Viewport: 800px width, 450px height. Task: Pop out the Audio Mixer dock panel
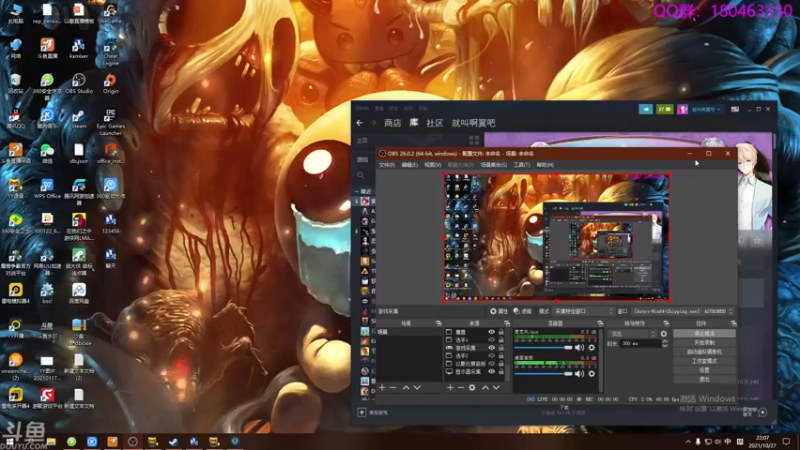pos(600,323)
